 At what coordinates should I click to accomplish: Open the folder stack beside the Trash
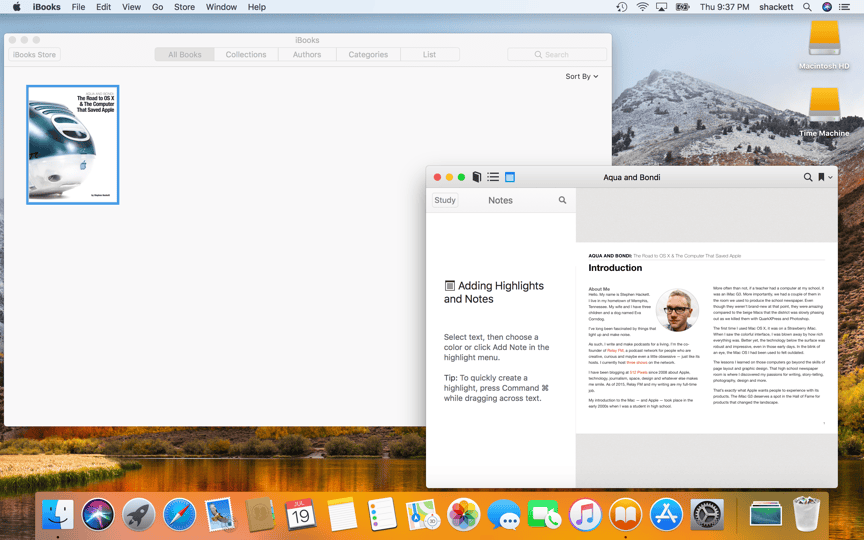tap(765, 515)
